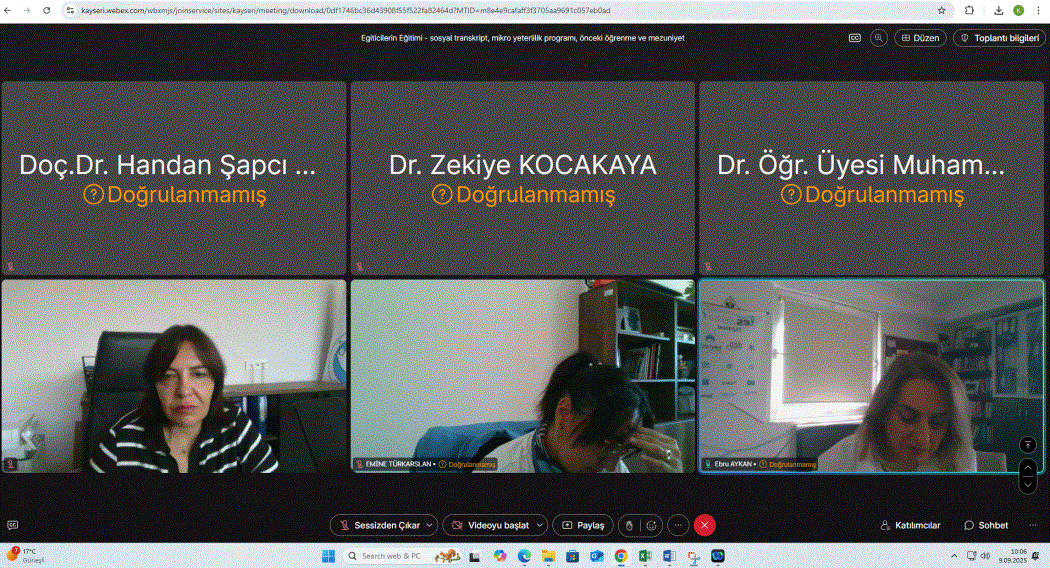Open Toplantı bilgileri meeting info

pyautogui.click(x=999, y=38)
